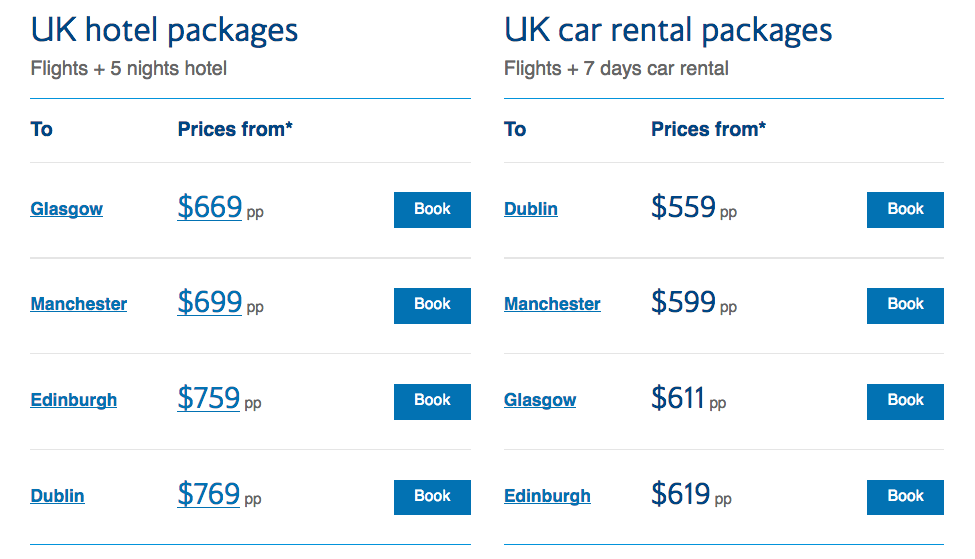
Task: Book the Edinburgh hotel package
Action: (432, 401)
